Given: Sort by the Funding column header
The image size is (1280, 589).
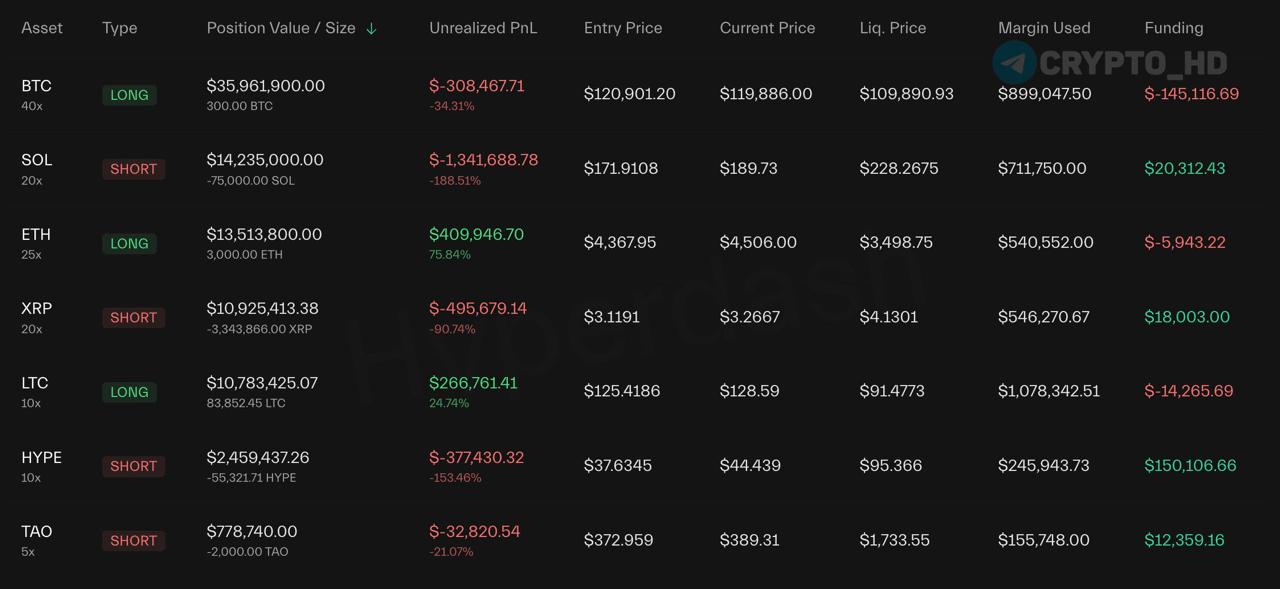Looking at the screenshot, I should (x=1174, y=28).
